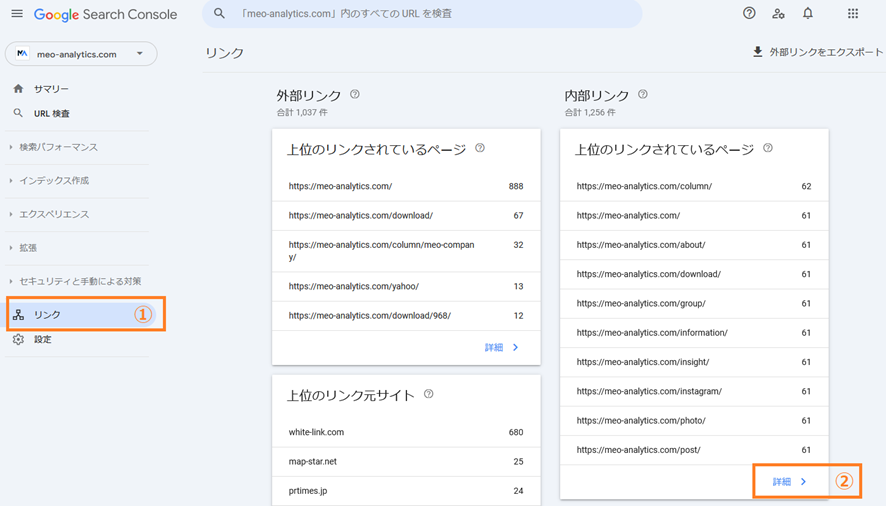Select internal row https://meo-analytics.com/ with 61
This screenshot has width=886, height=506.
[x=694, y=215]
